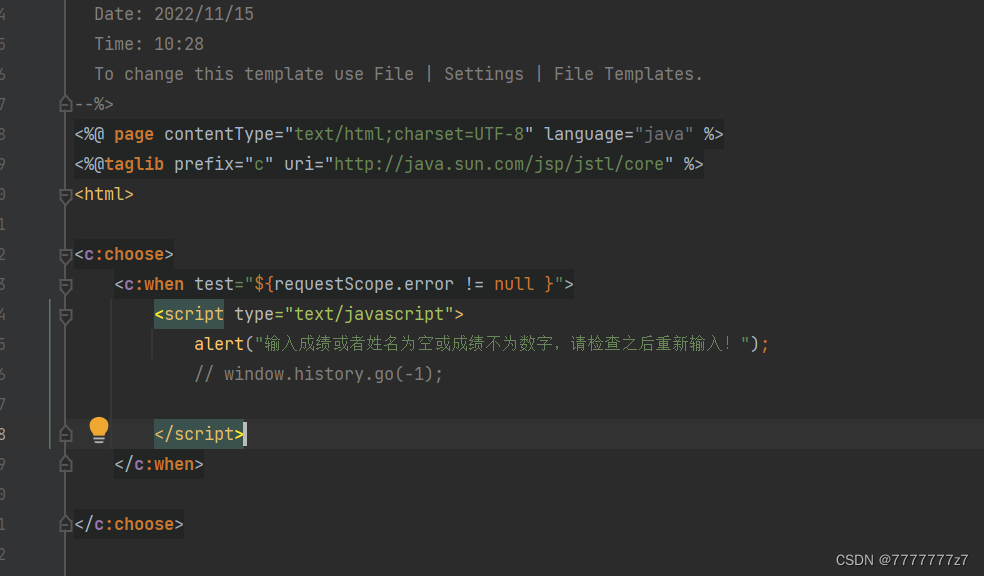Screen dimensions: 984x576
Task: Collapse the <c:when> opening tag fold
Action: [x=65, y=285]
